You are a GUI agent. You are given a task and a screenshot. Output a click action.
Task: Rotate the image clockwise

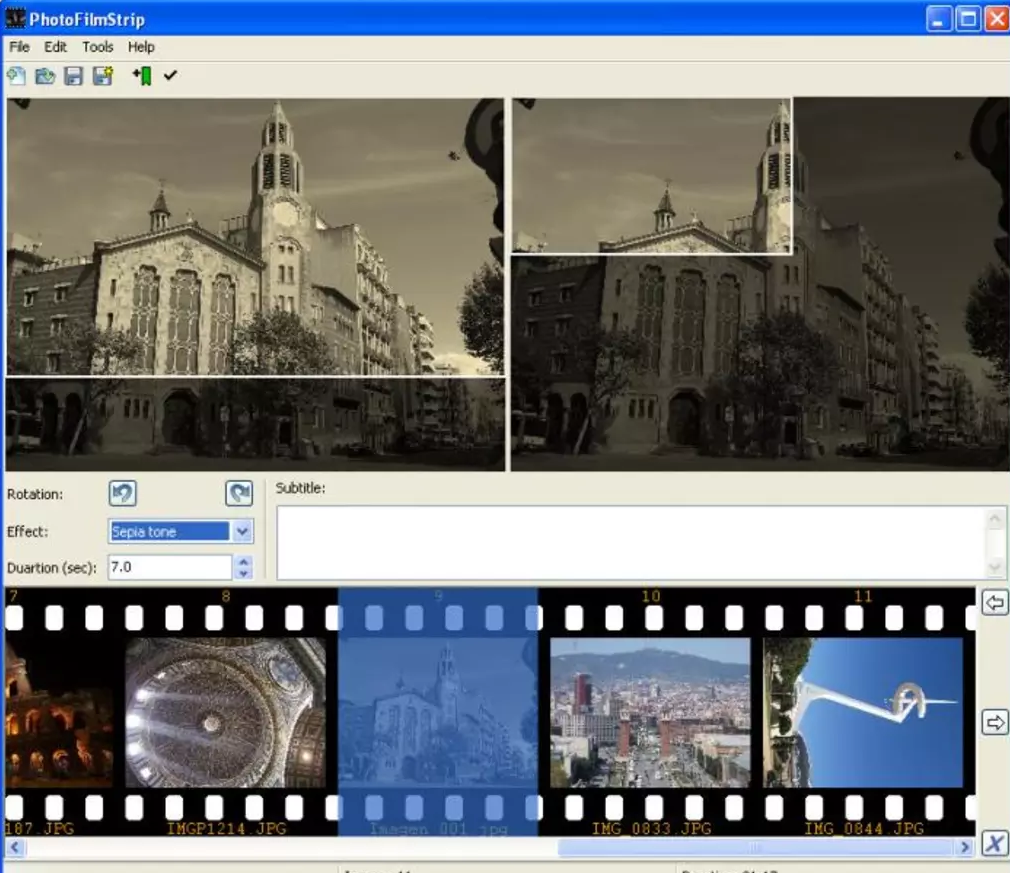pos(239,493)
